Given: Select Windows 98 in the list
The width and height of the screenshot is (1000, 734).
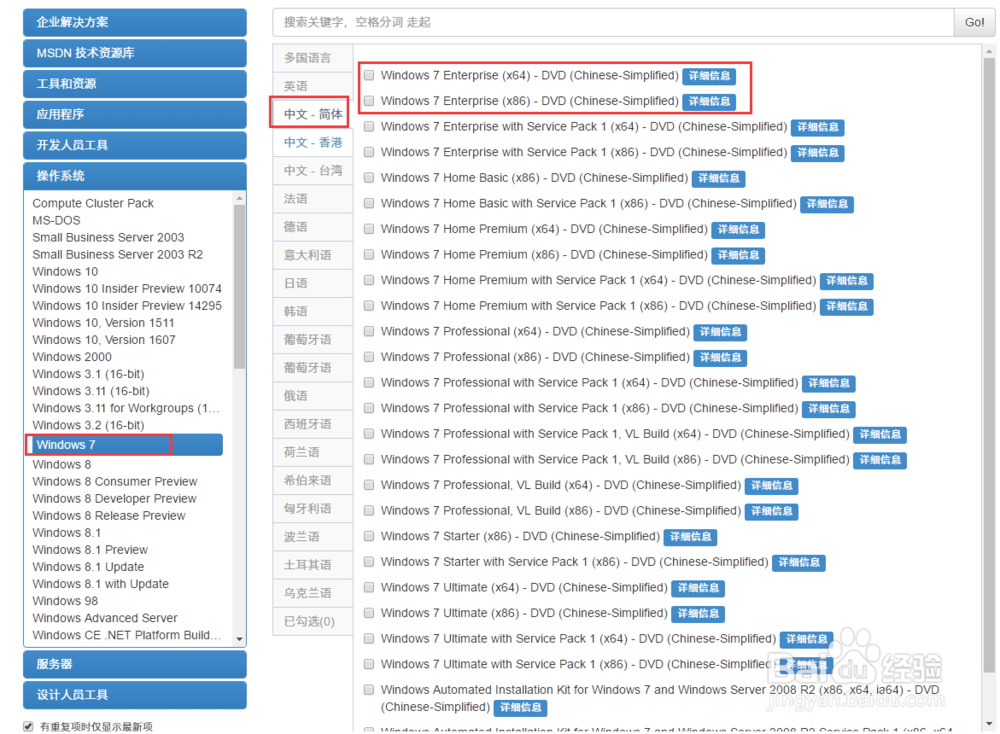Looking at the screenshot, I should click(65, 601).
